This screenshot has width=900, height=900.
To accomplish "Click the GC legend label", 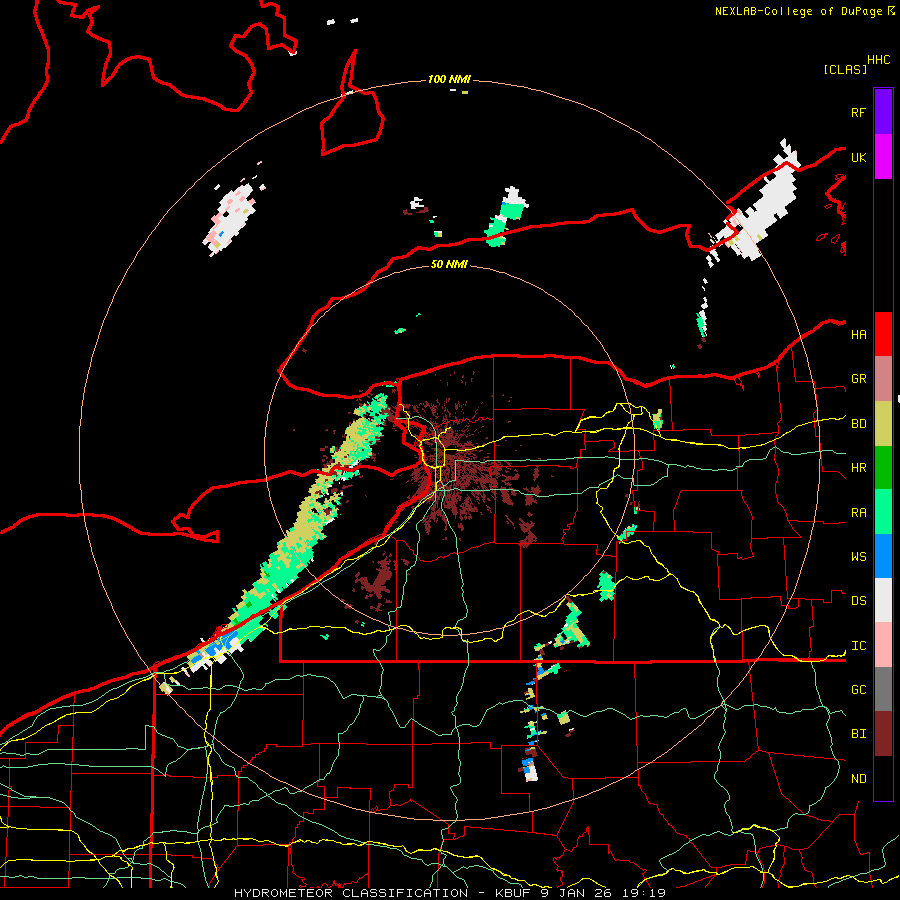I will pyautogui.click(x=859, y=689).
